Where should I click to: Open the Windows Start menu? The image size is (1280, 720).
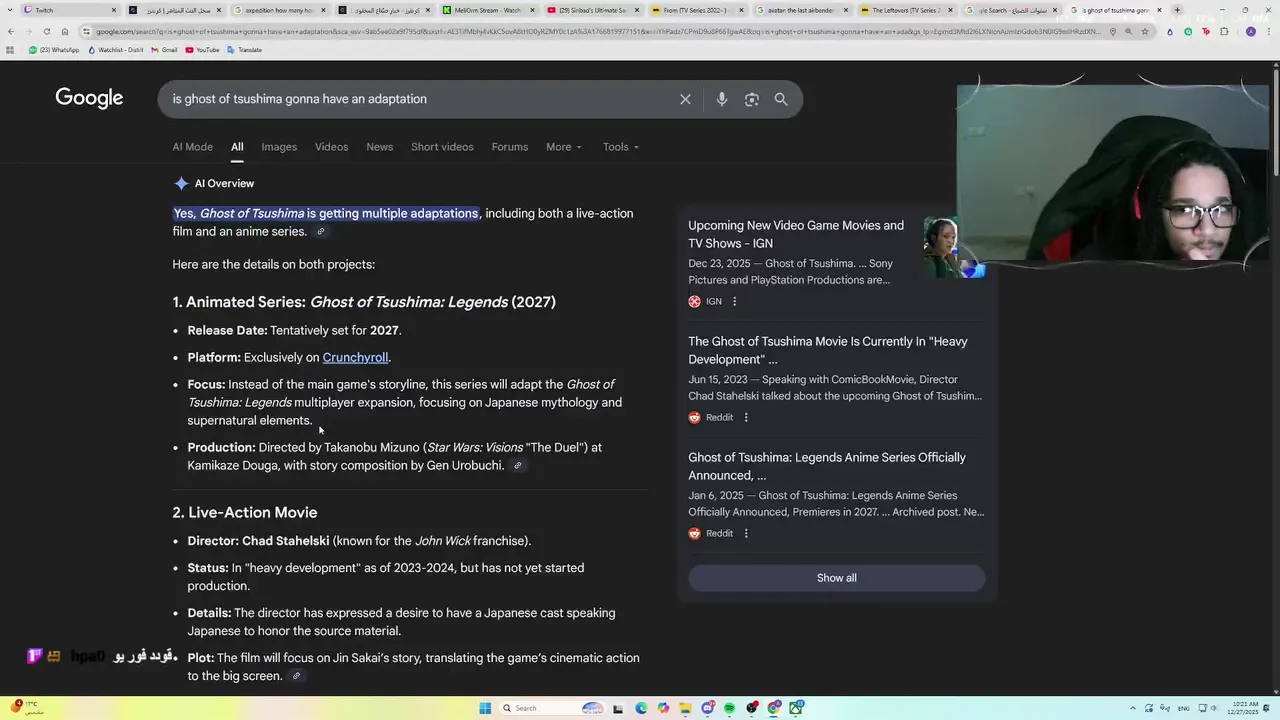485,708
